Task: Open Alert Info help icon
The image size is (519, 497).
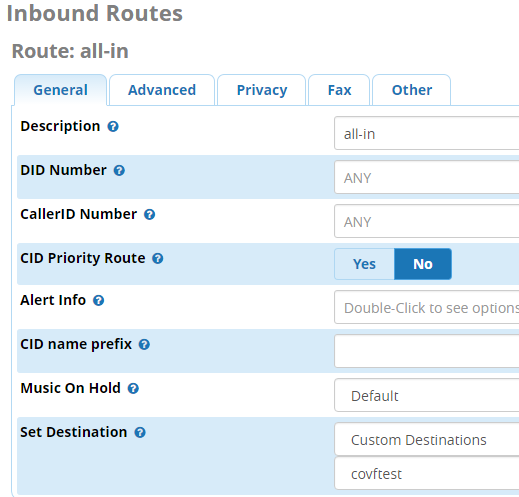Action: [98, 301]
